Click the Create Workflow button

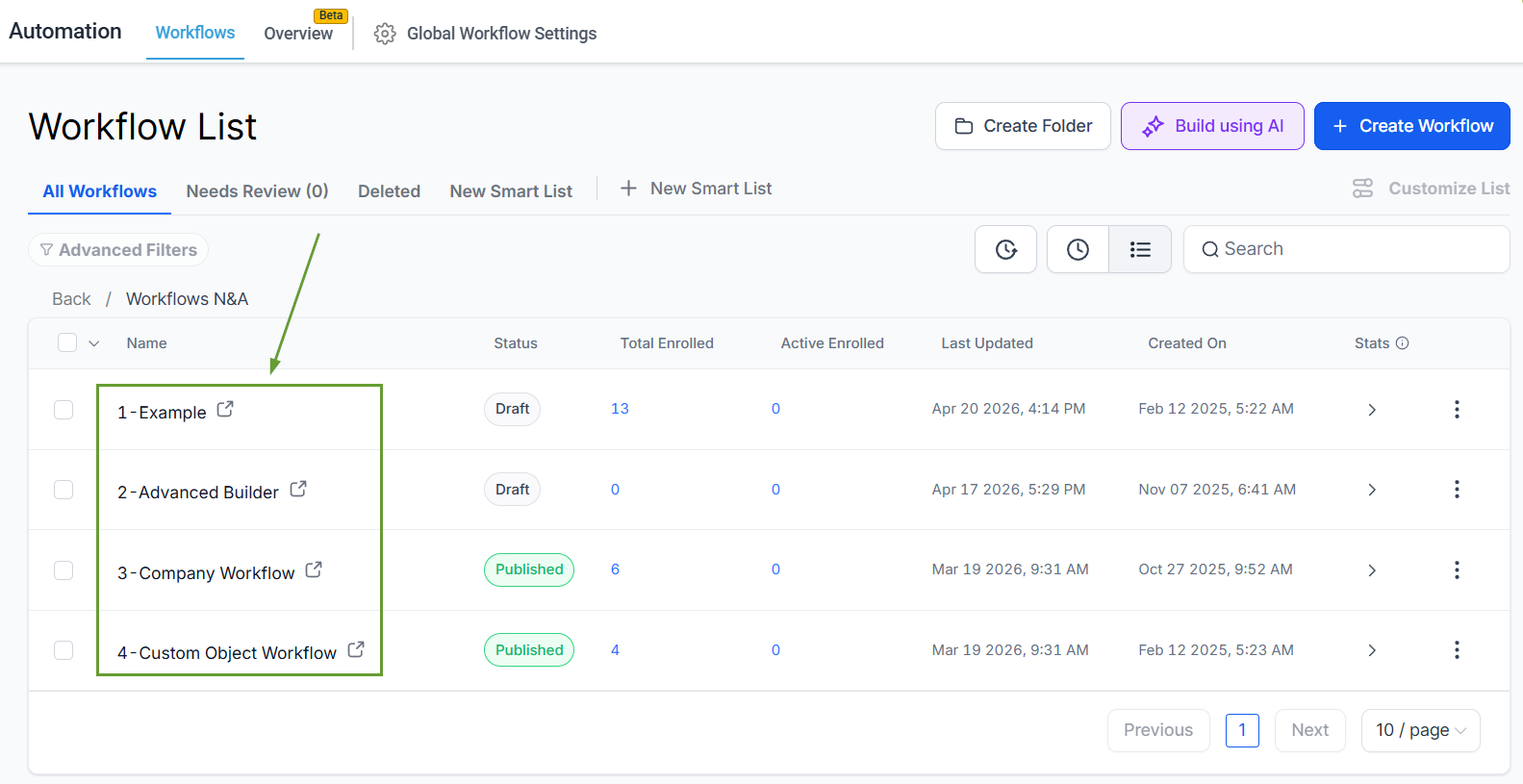(x=1411, y=126)
